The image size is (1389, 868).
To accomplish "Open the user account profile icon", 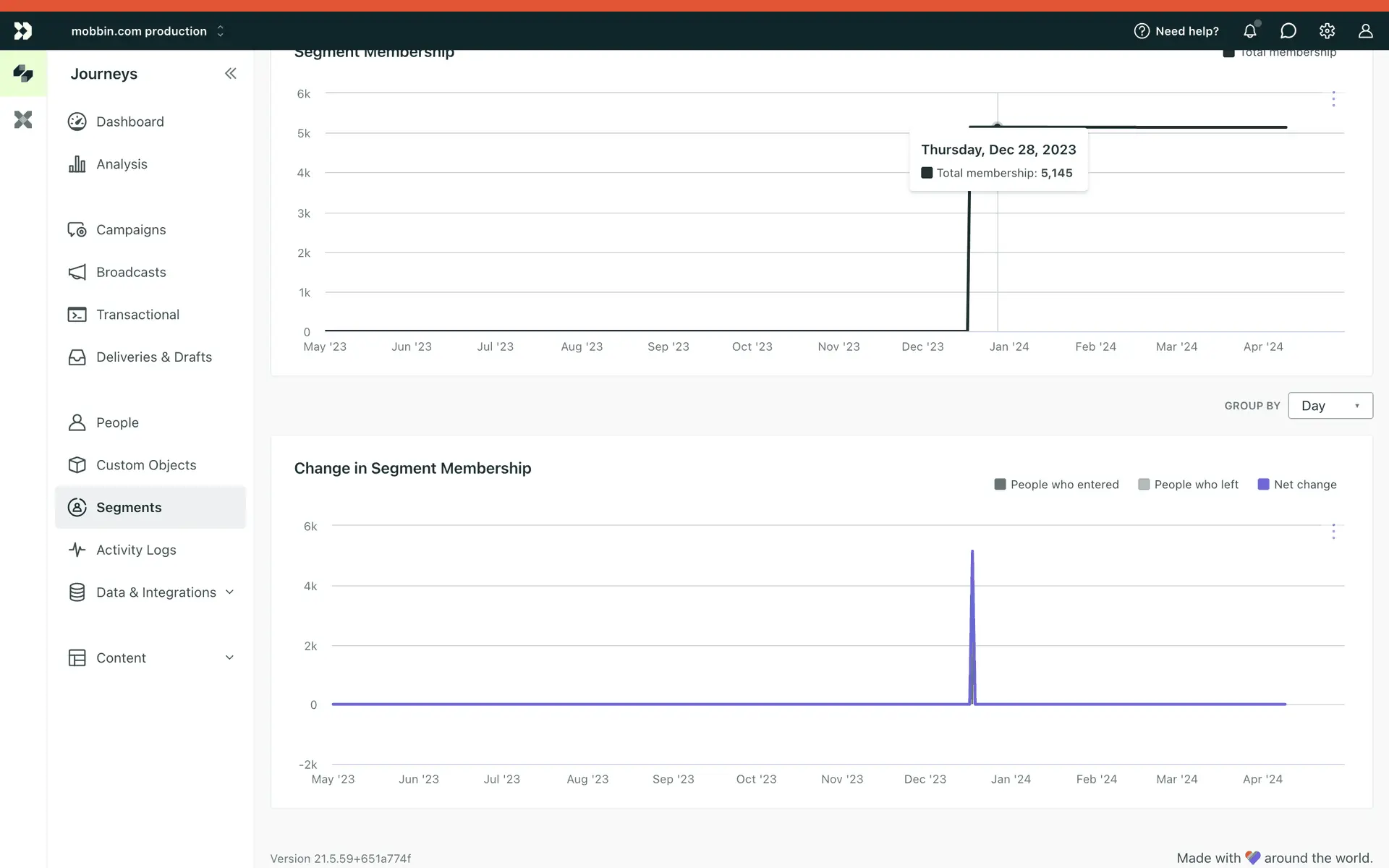I will click(1365, 31).
